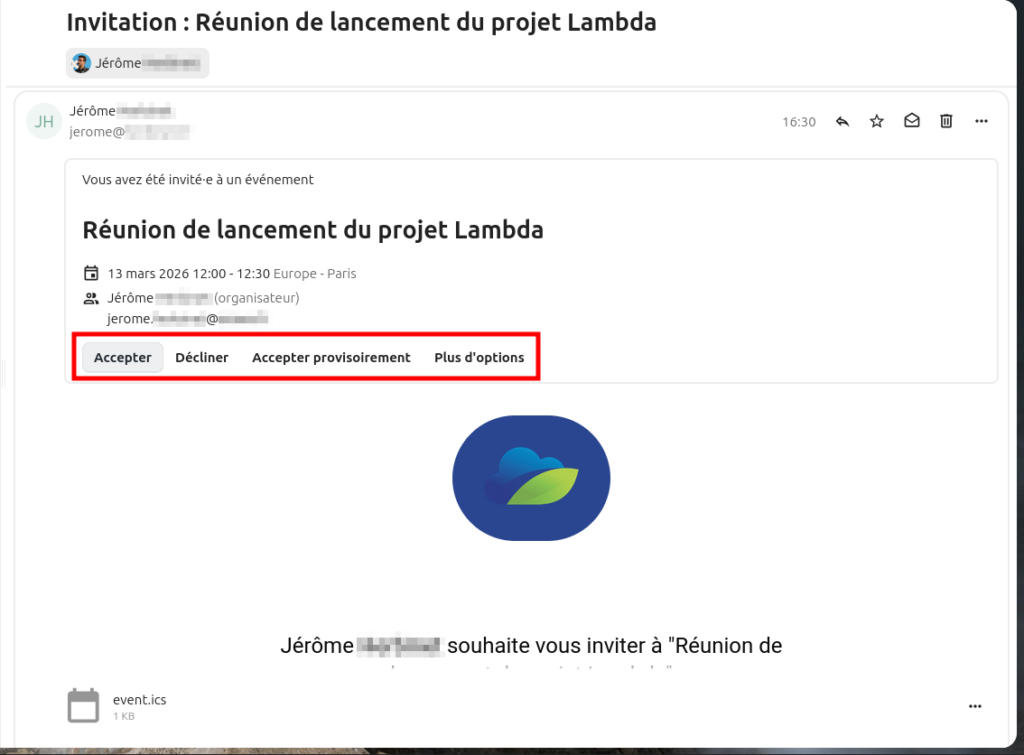This screenshot has width=1024, height=755.
Task: Choose Accepter provisoirement for the event
Action: coord(331,357)
